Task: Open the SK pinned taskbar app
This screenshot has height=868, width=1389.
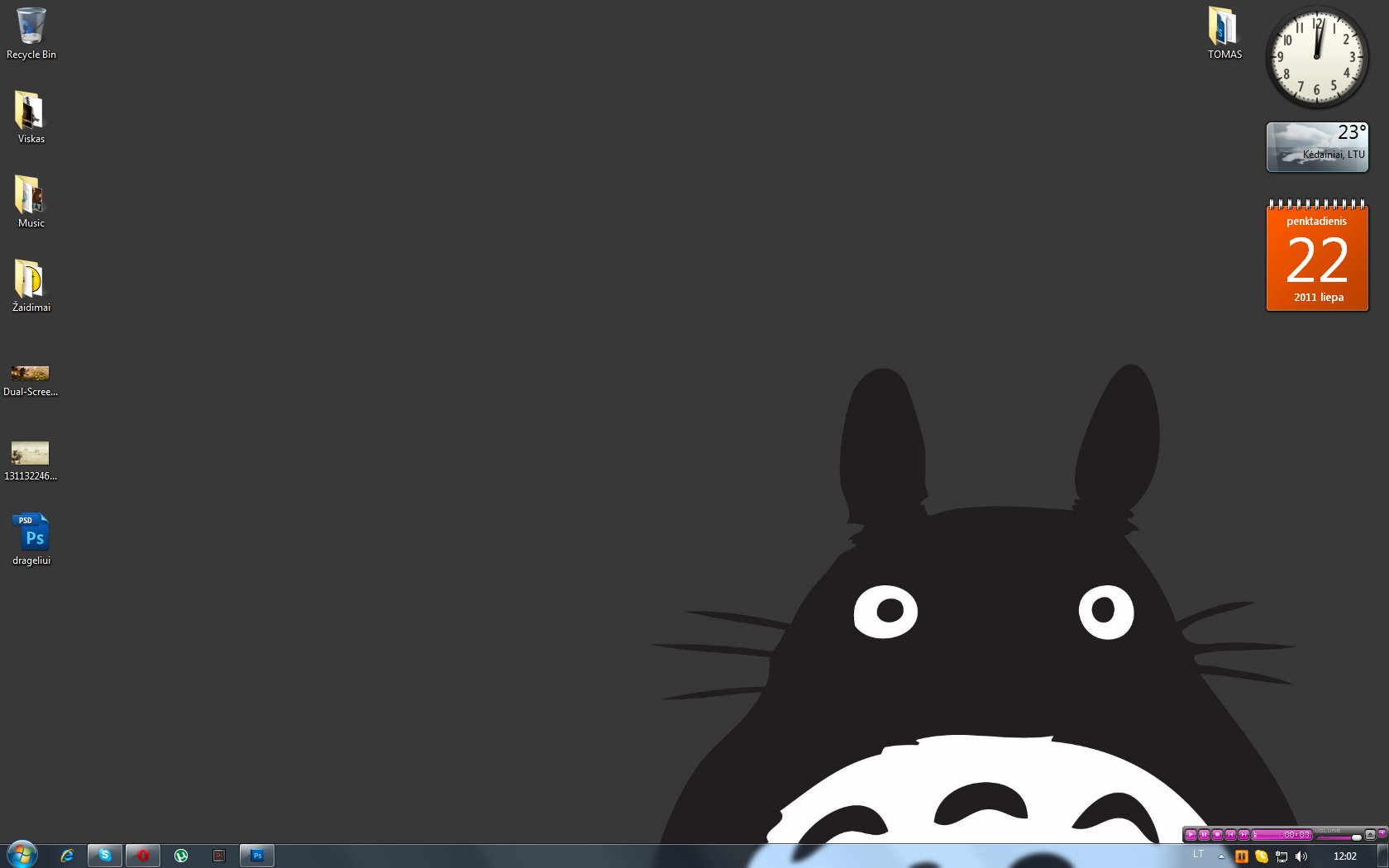Action: click(x=219, y=856)
